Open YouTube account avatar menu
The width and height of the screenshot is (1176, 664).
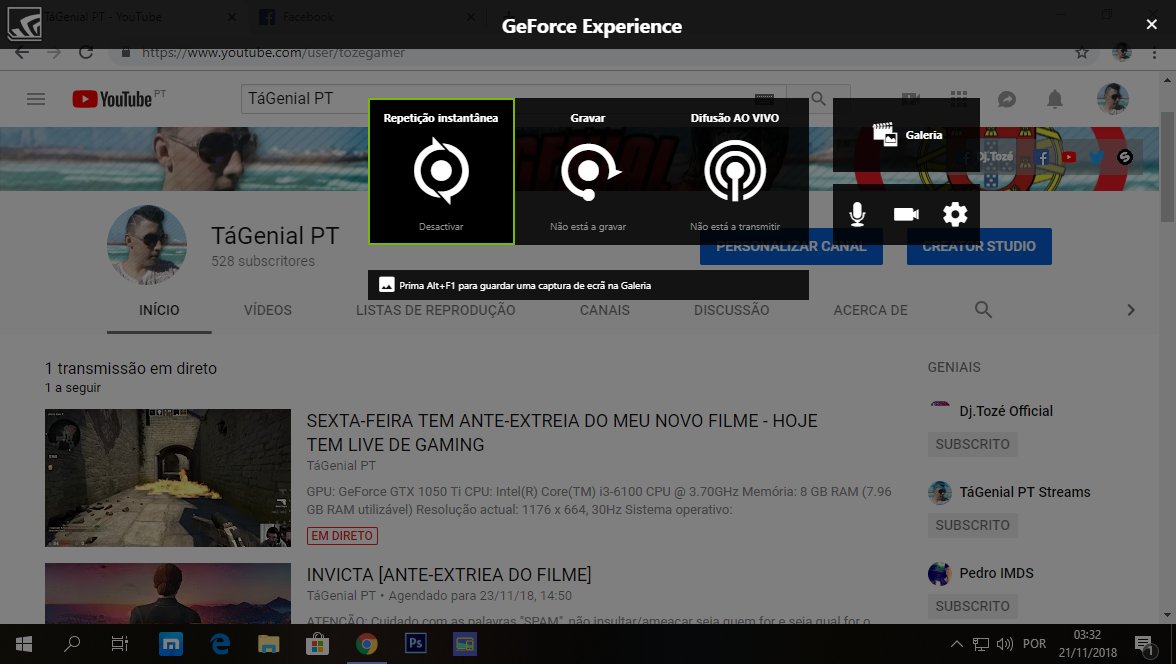(x=1112, y=99)
